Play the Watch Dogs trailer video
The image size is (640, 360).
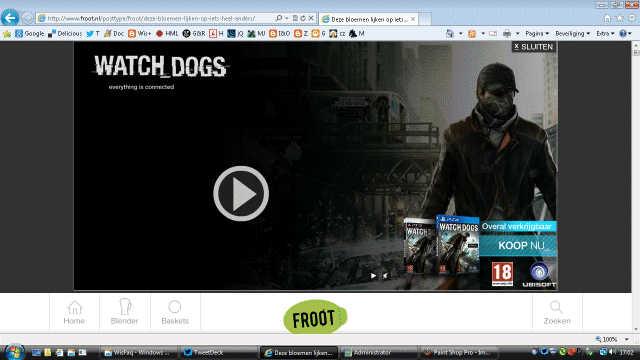pos(241,193)
